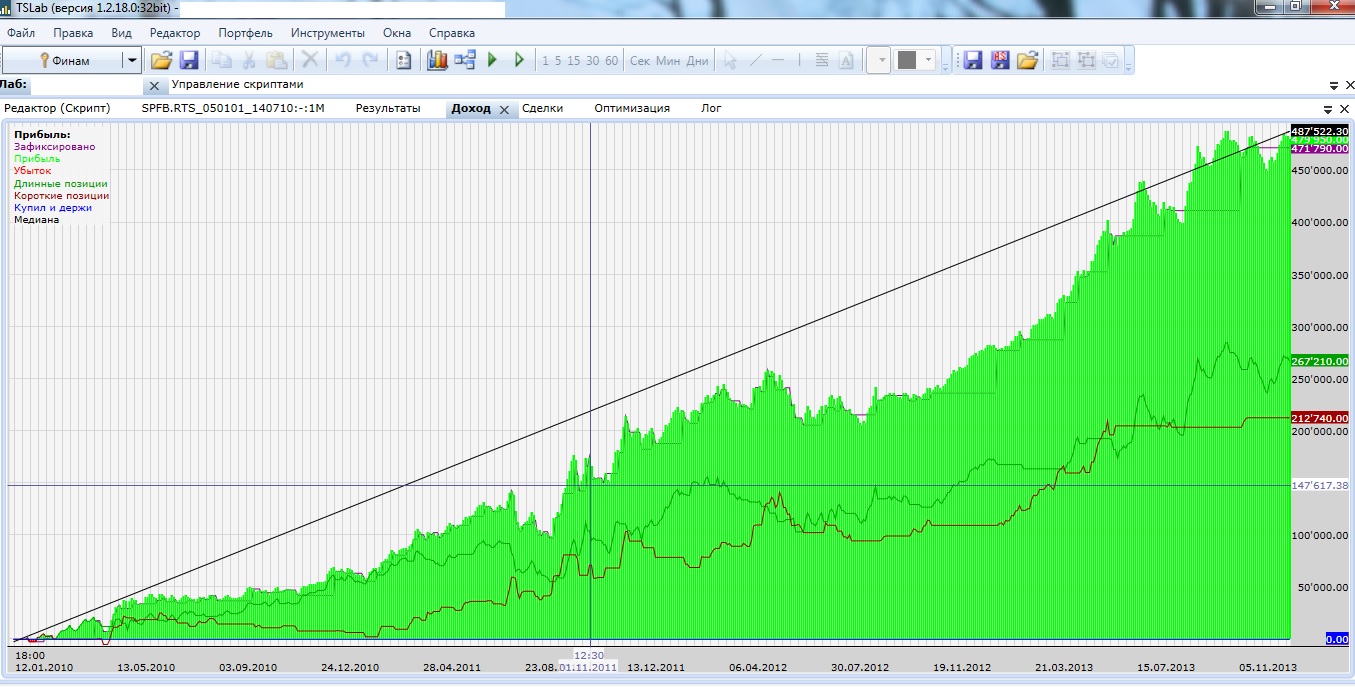Screen dimensions: 1355x687
Task: Click the bar chart icon in toolbar
Action: pyautogui.click(x=437, y=60)
